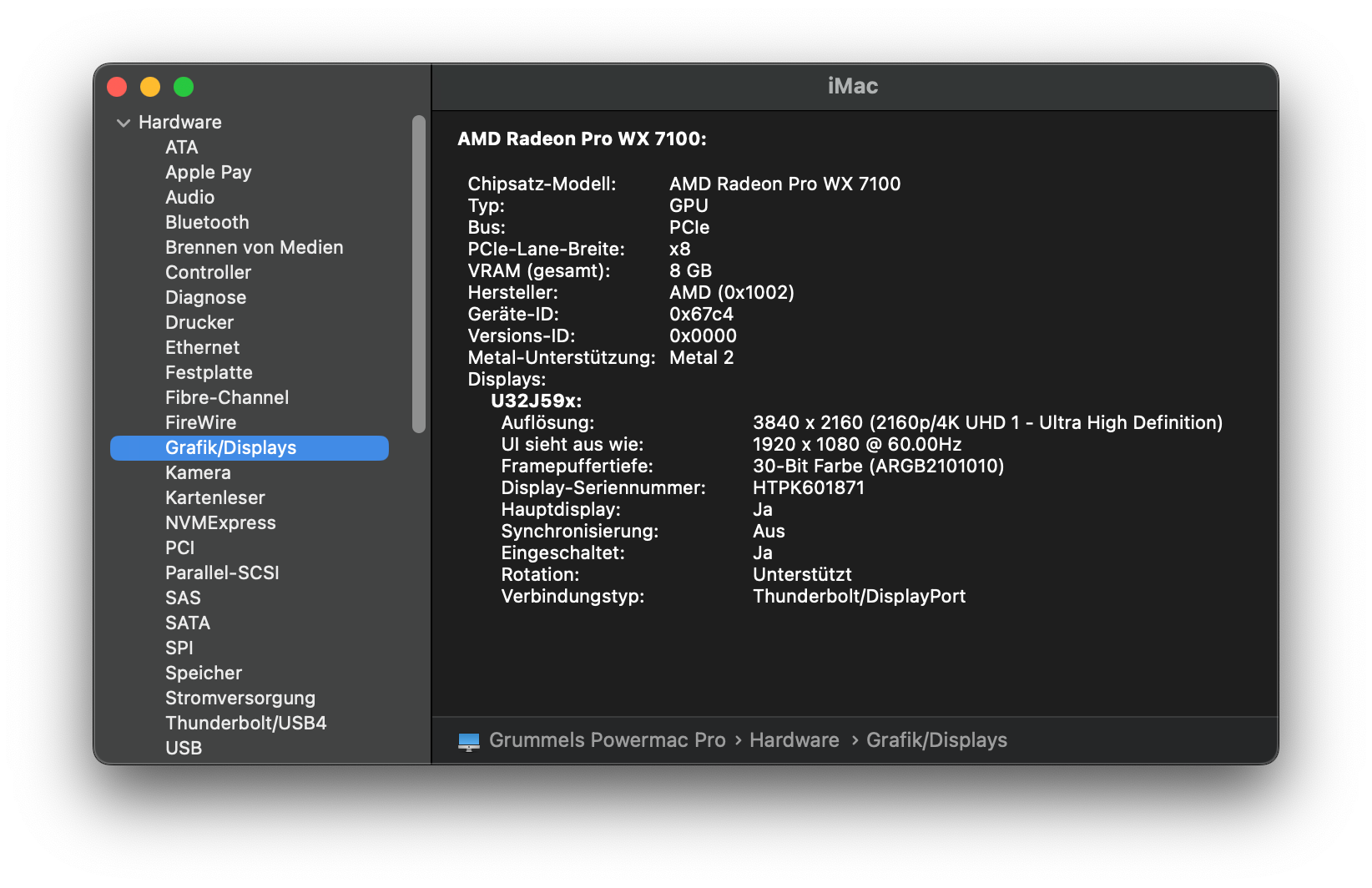
Task: Select the highlighted Grafik/Displays item
Action: 231,448
